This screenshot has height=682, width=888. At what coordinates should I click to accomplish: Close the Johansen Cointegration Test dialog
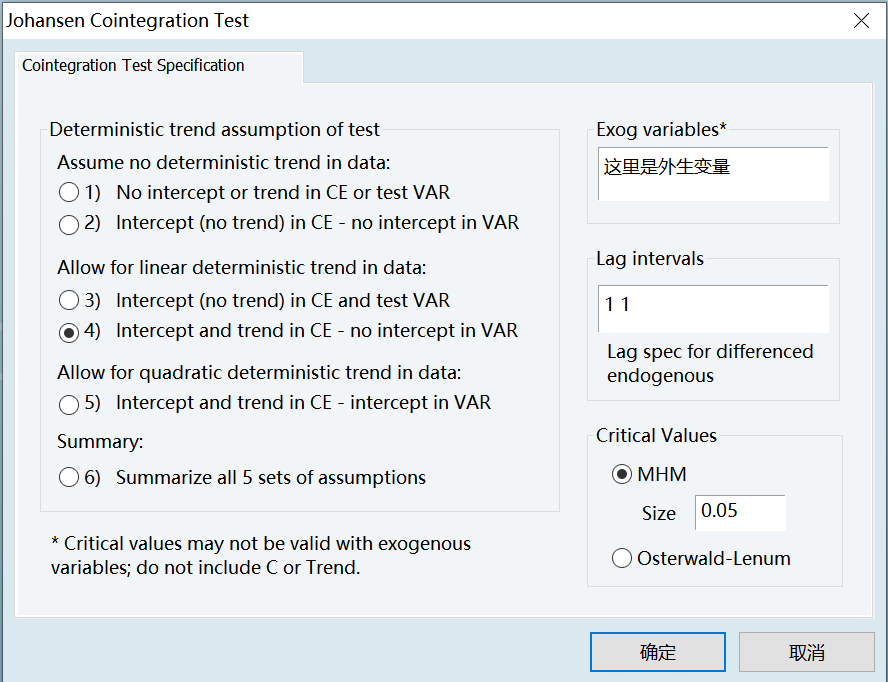click(x=860, y=20)
